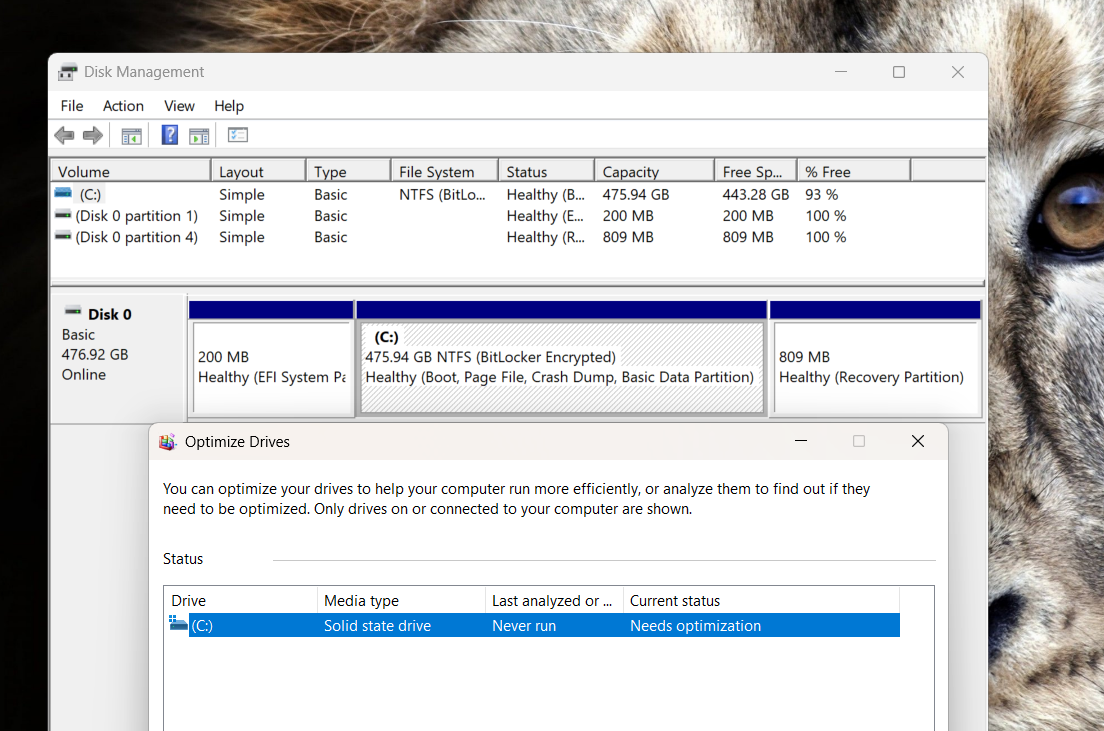Click the Free Sp... column header
Screen dimensions: 1104x731
[x=755, y=171]
